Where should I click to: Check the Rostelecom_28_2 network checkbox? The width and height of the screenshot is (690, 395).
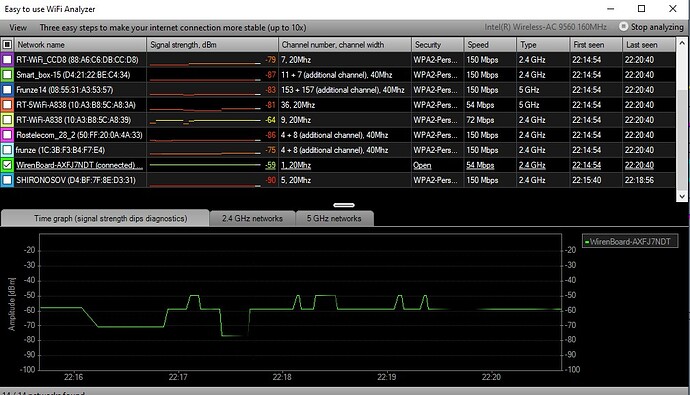pyautogui.click(x=7, y=135)
